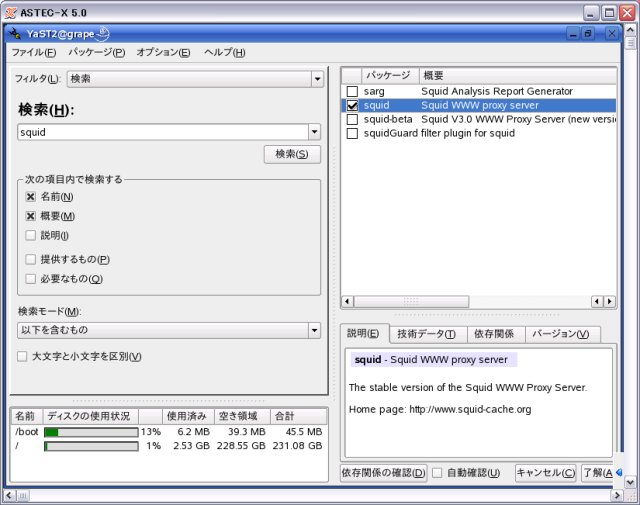Open the フィルタ dropdown showing 検索
This screenshot has height=505, width=640.
[x=317, y=78]
